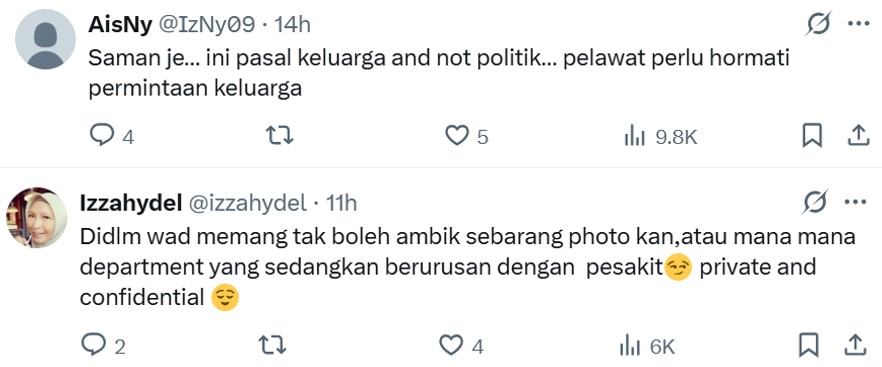Open more options menu on Izzahydel's tweet
Viewport: 882px width, 367px height.
[855, 202]
